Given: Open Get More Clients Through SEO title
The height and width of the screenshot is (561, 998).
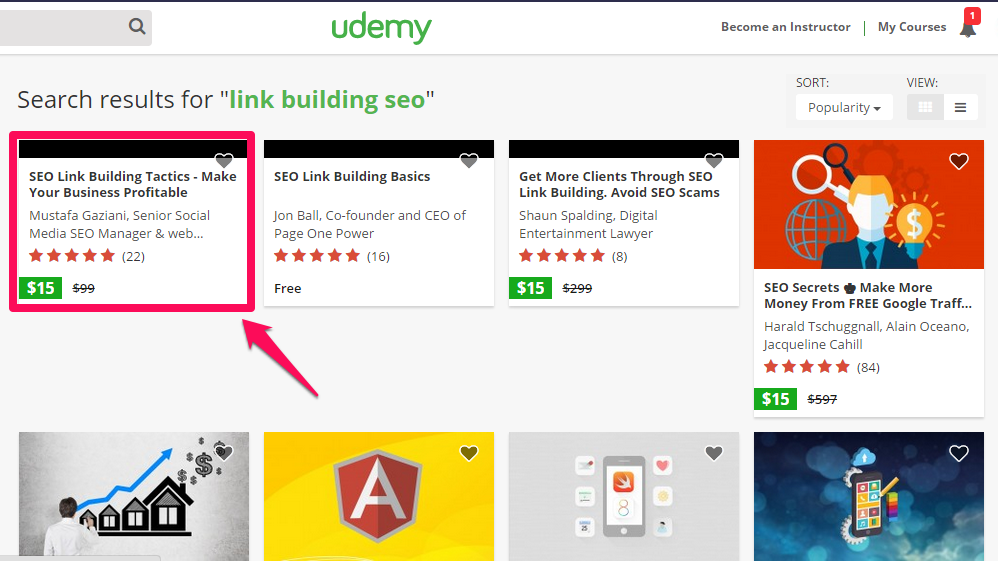Looking at the screenshot, I should [619, 184].
